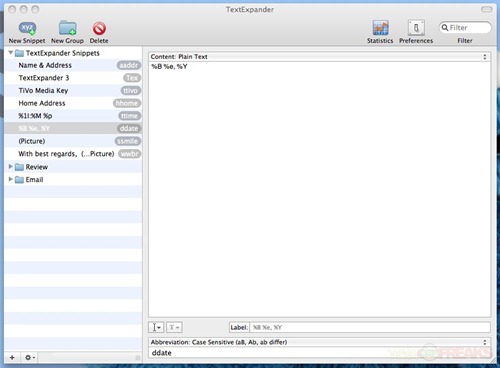Click the ttivo abbreviation badge

click(x=131, y=91)
